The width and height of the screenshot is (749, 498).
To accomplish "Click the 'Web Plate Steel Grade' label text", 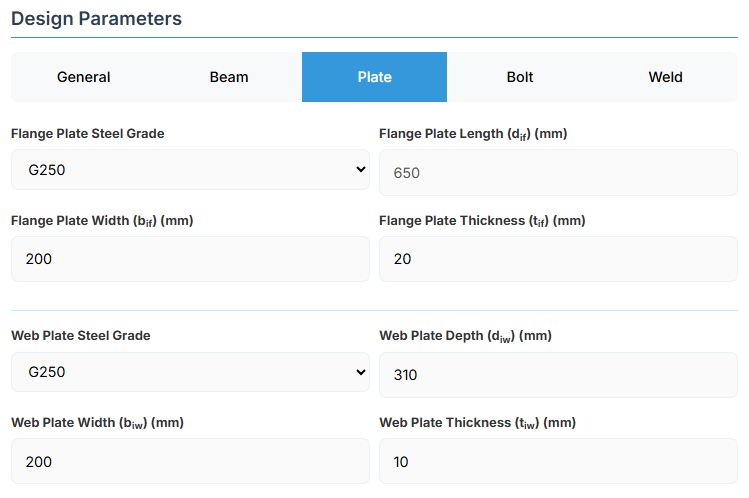I will [81, 335].
